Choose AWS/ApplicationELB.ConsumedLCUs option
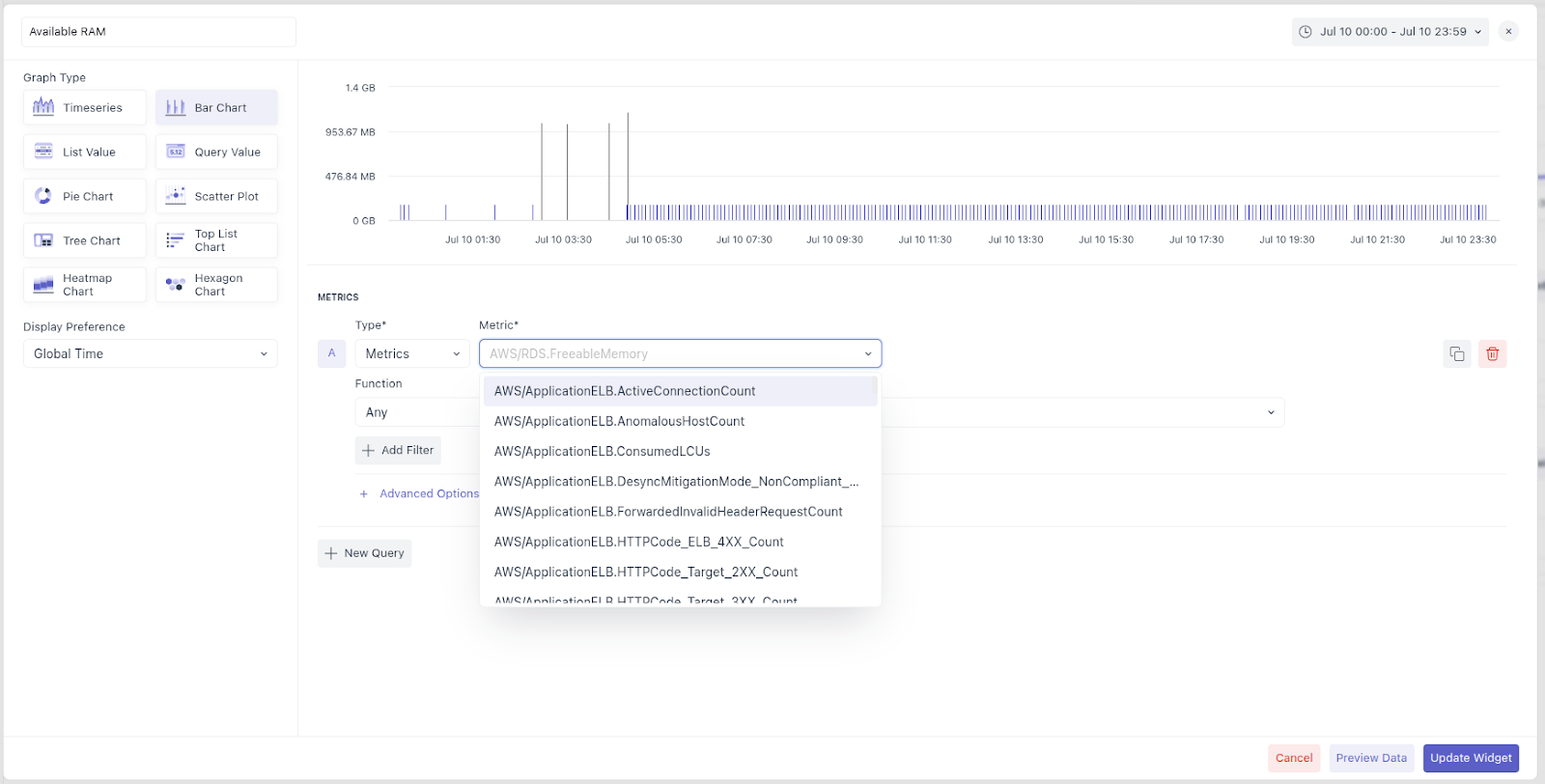This screenshot has width=1545, height=784. coord(681,451)
